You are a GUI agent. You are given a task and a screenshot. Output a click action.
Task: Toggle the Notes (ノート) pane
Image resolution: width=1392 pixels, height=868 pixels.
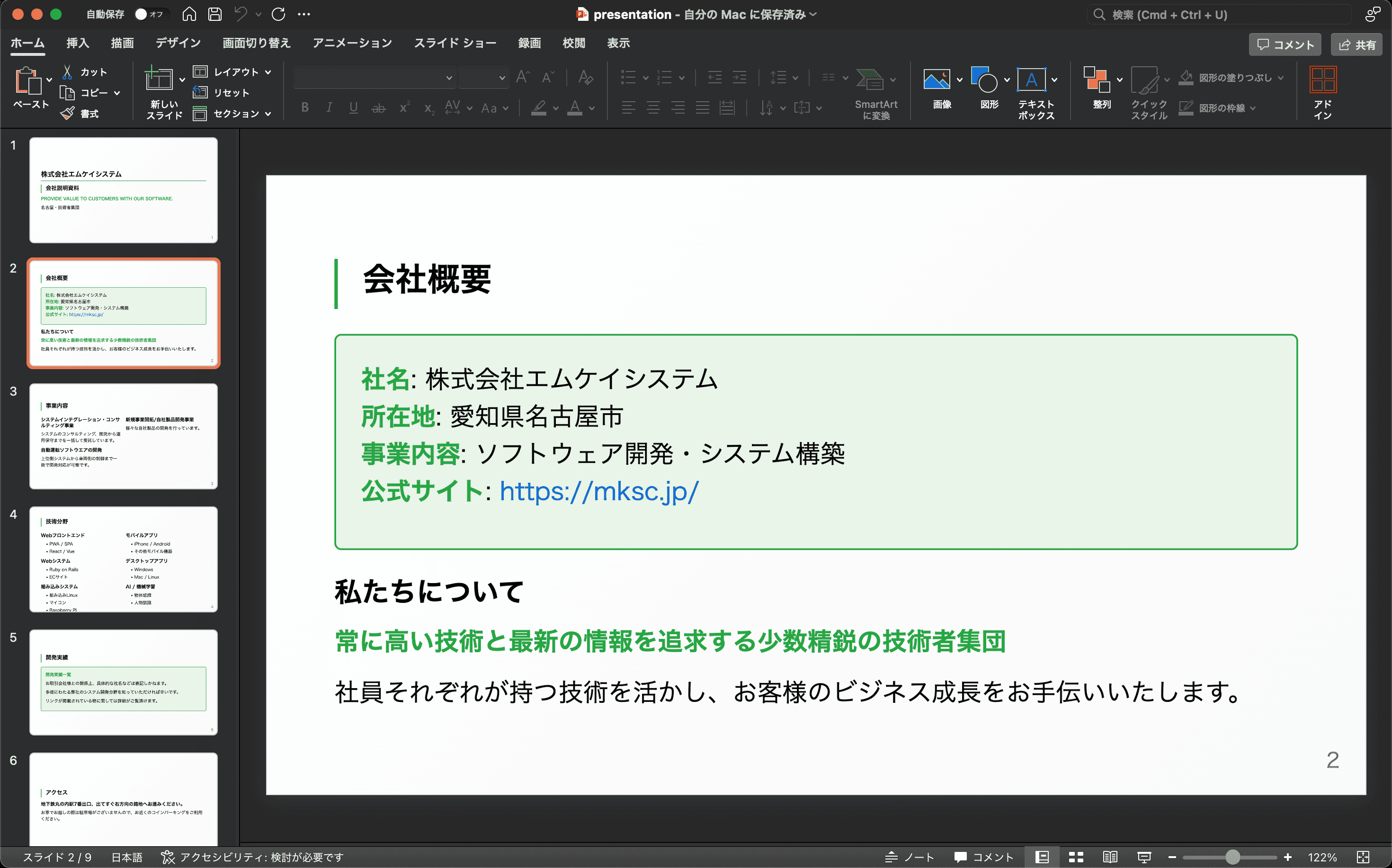coord(910,857)
